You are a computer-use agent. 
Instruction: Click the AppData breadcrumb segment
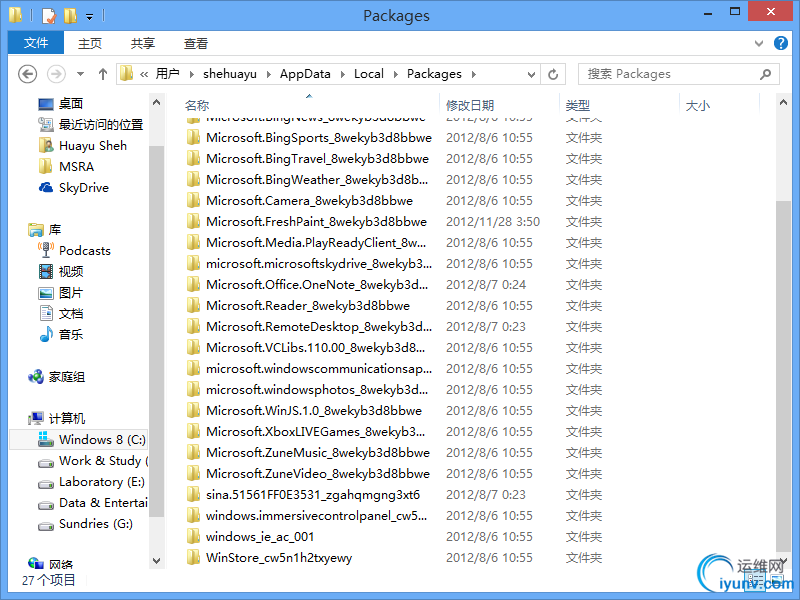click(305, 74)
